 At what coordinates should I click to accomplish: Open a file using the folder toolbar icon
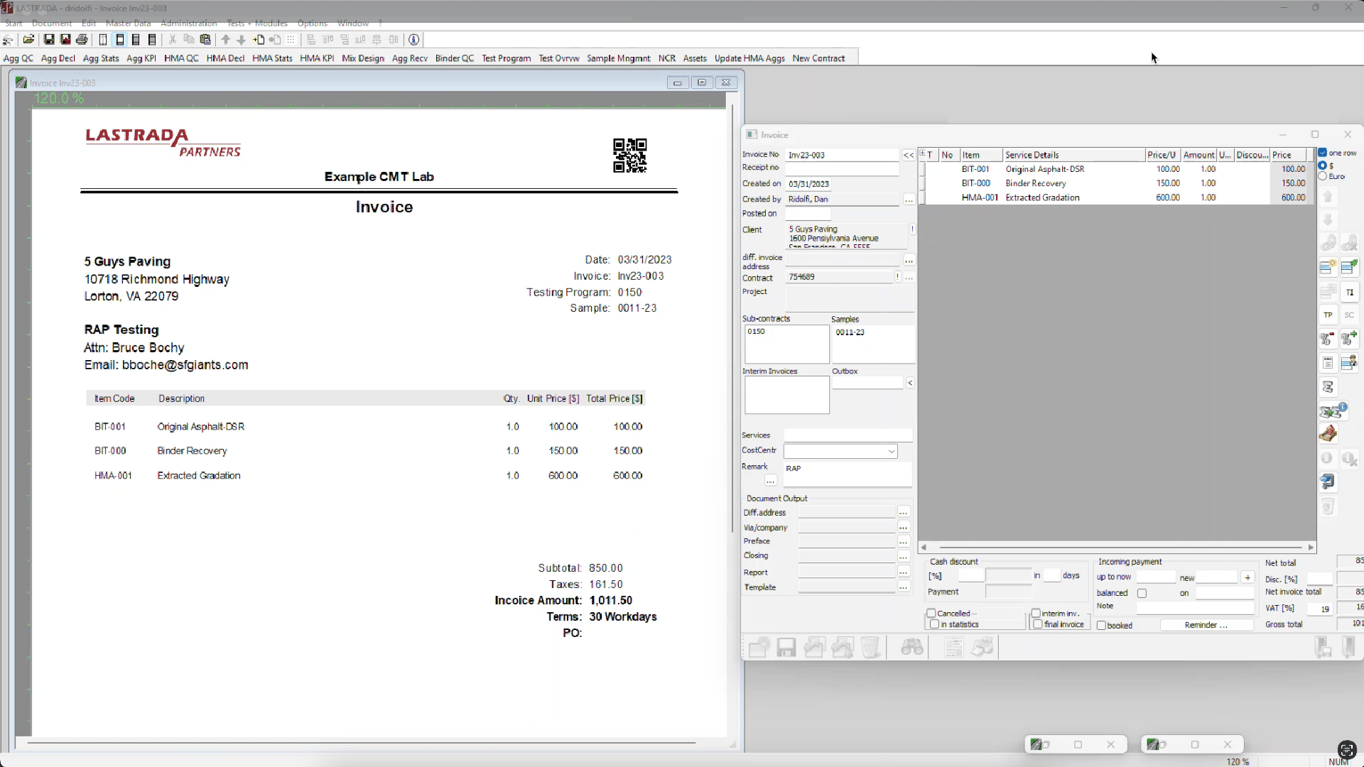(28, 39)
